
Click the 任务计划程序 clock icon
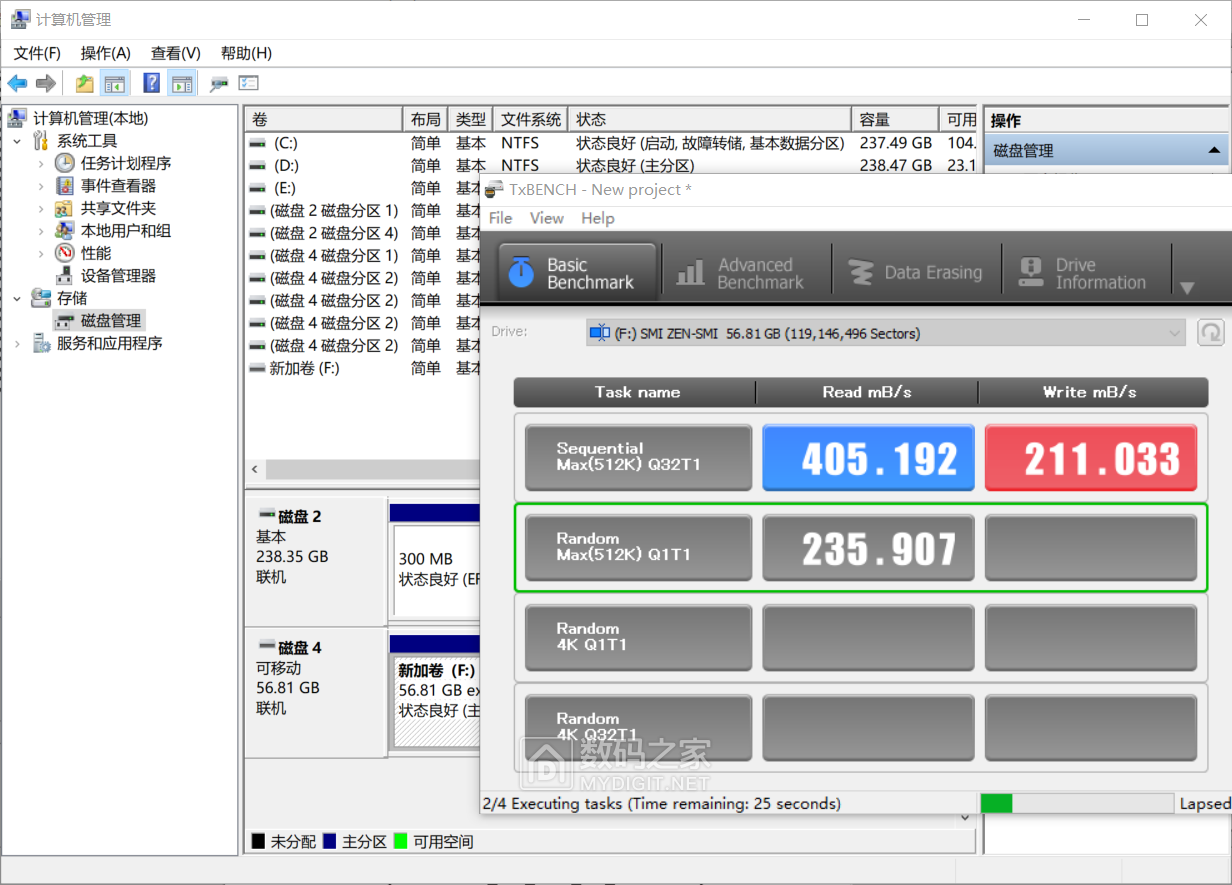pyautogui.click(x=65, y=163)
